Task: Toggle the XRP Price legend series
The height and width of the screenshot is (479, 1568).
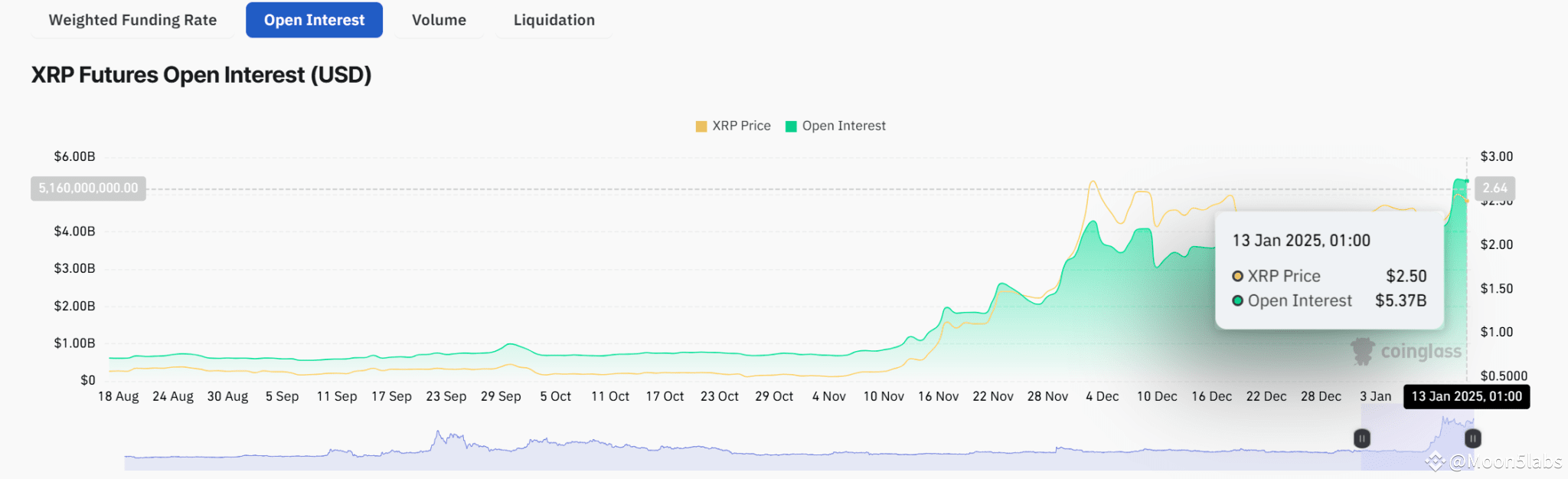Action: pos(733,126)
